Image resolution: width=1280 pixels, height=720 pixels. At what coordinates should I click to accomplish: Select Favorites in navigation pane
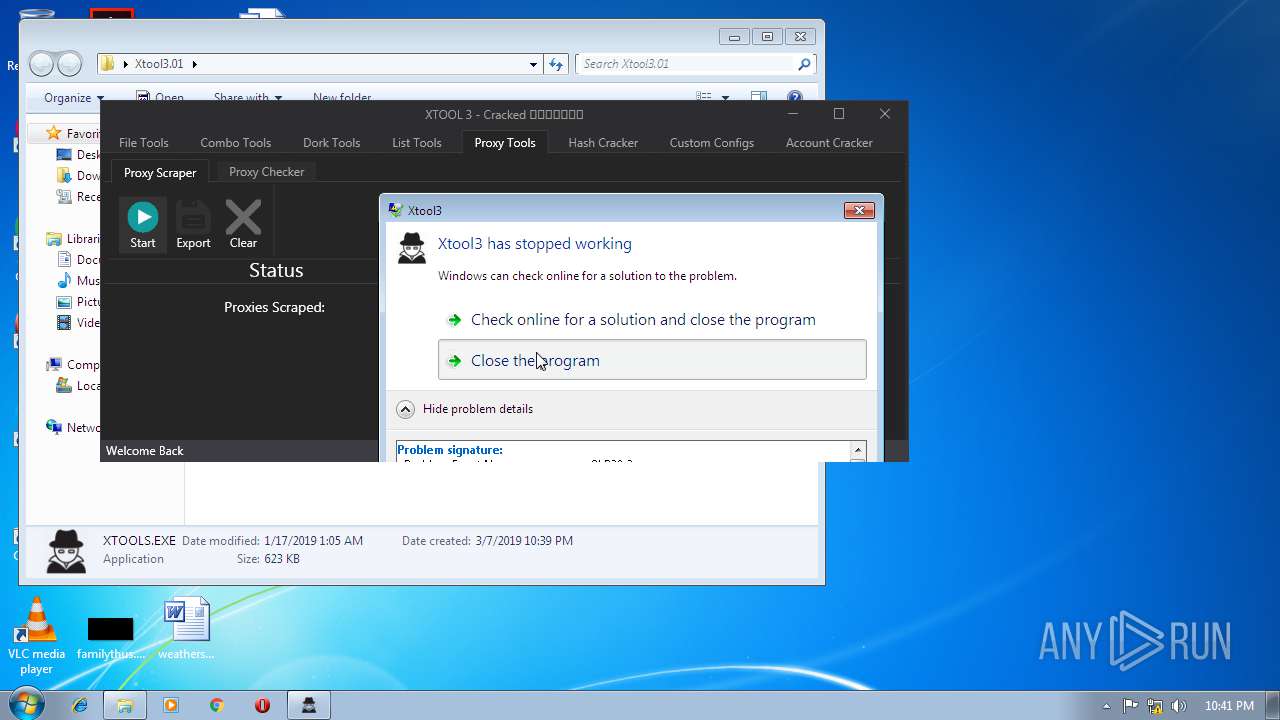click(x=71, y=134)
